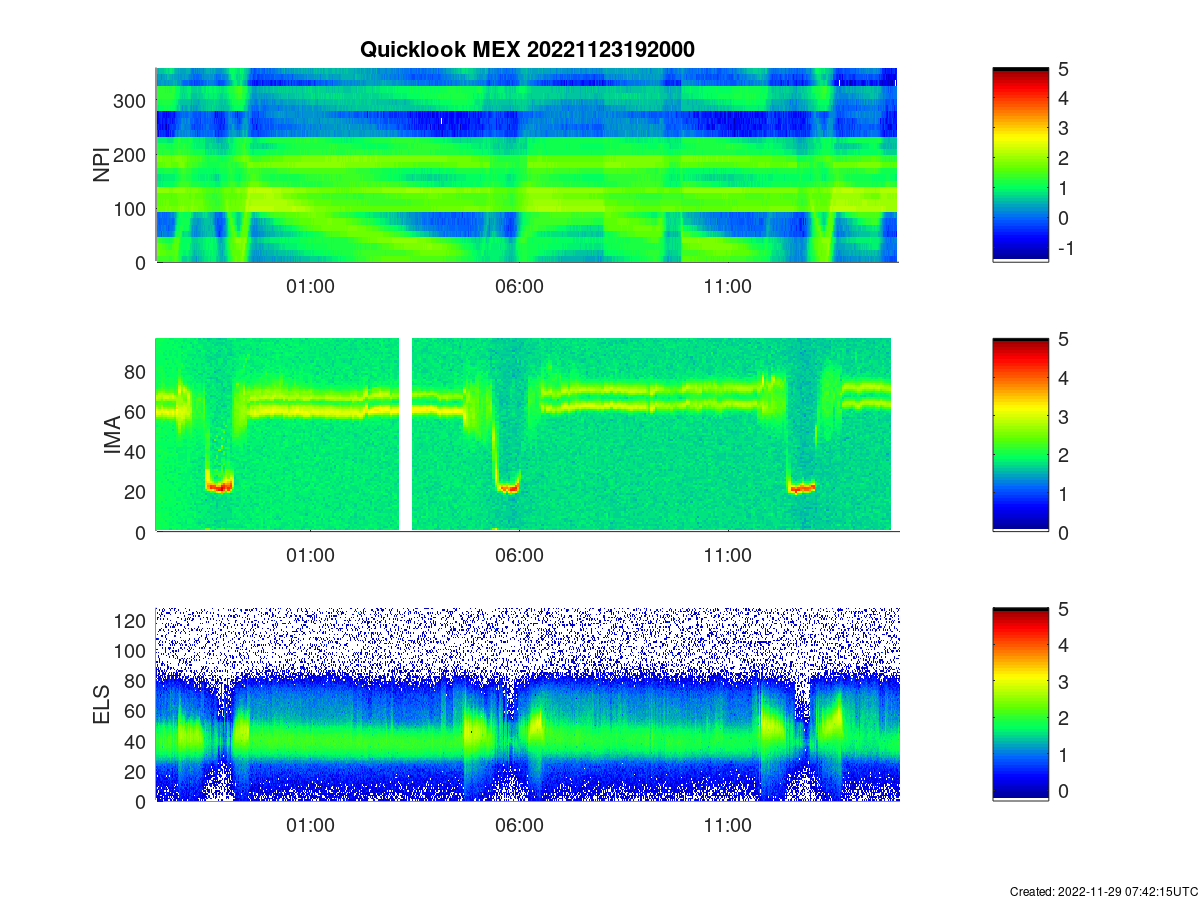1200x900 pixels.
Task: Click the 11:00 tick under NPI plot
Action: (x=728, y=286)
